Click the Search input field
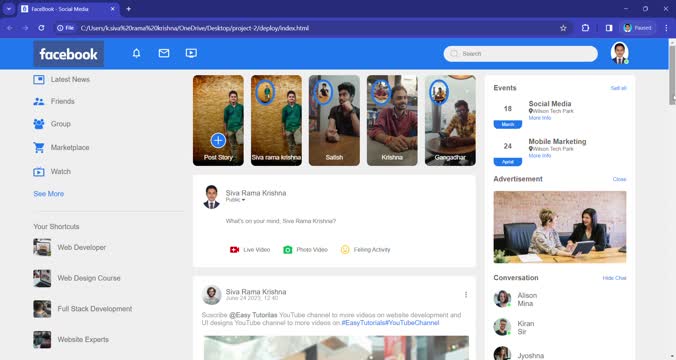 coord(520,53)
